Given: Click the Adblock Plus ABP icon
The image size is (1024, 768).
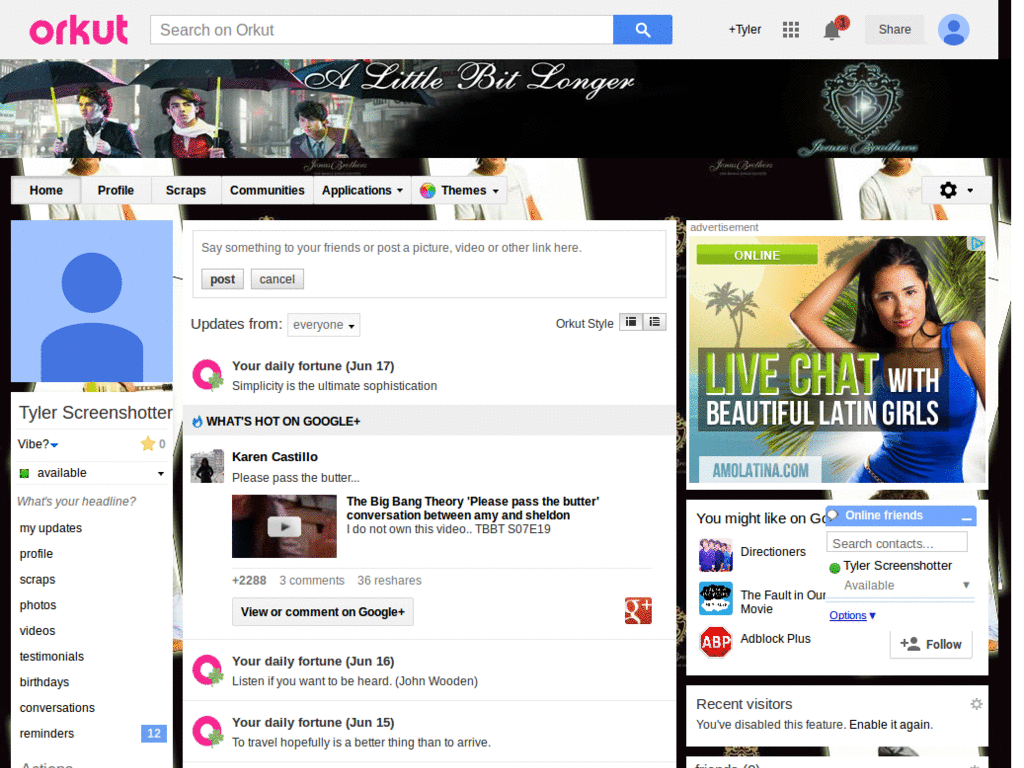Looking at the screenshot, I should [x=715, y=643].
